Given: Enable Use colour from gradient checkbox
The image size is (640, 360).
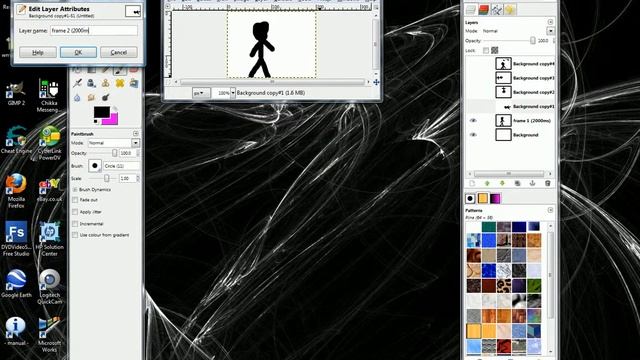Looking at the screenshot, I should (x=75, y=235).
